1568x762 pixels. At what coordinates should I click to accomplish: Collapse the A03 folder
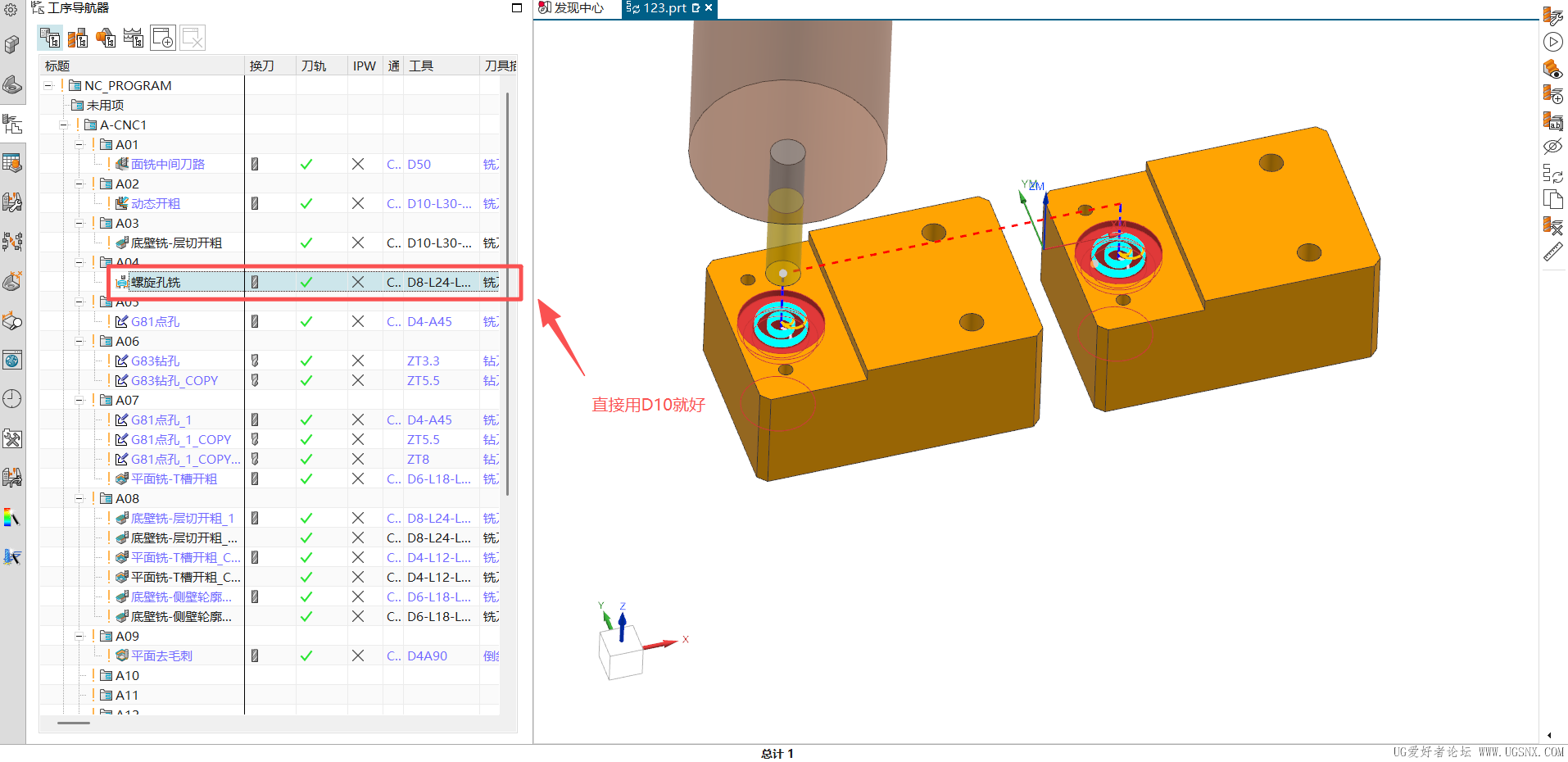tap(79, 223)
